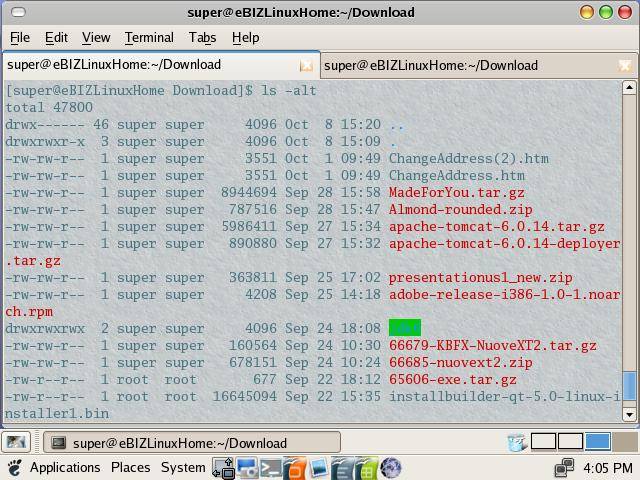
Task: Launch OpenOffice Writer from the panel
Action: coord(343,468)
